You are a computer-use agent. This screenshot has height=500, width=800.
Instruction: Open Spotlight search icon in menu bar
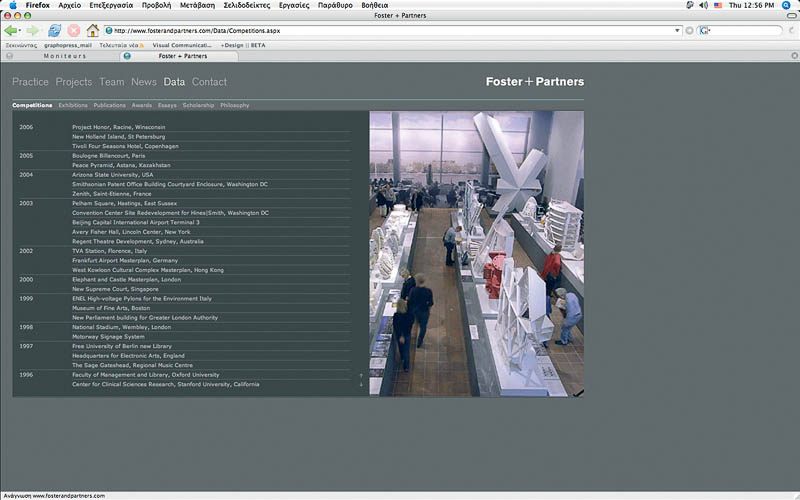(786, 5)
